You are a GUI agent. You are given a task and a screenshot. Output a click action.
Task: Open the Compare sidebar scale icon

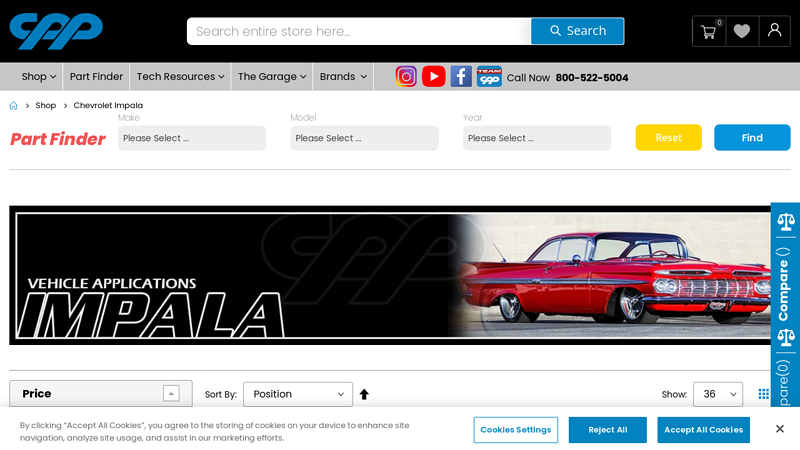tap(786, 222)
